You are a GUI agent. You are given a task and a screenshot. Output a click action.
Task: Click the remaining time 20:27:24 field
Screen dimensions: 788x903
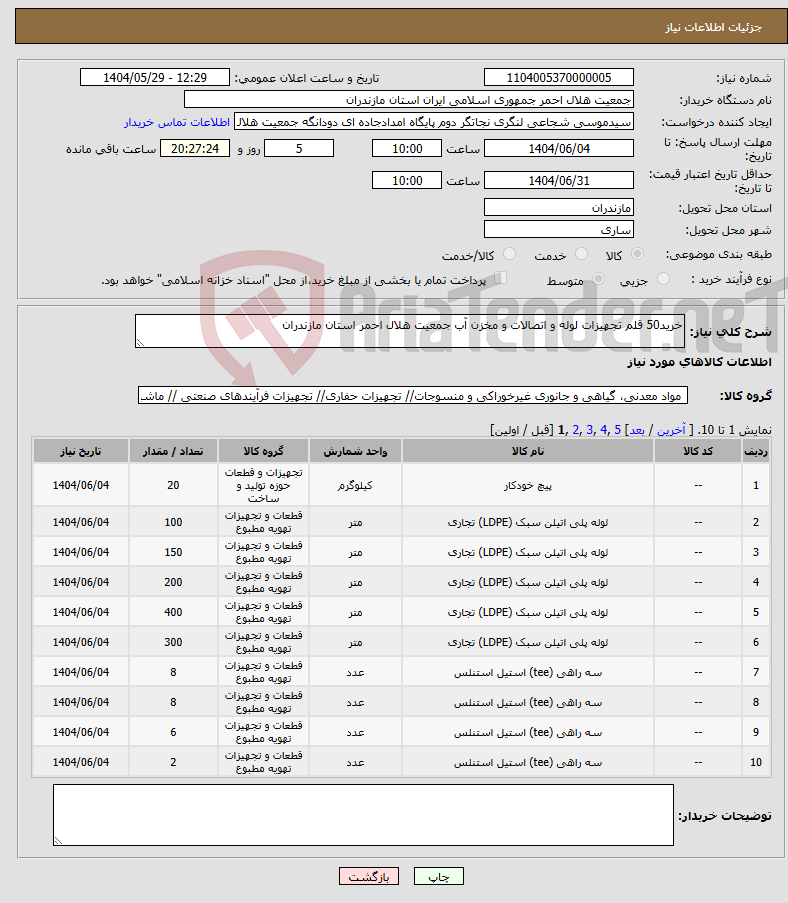coord(195,149)
